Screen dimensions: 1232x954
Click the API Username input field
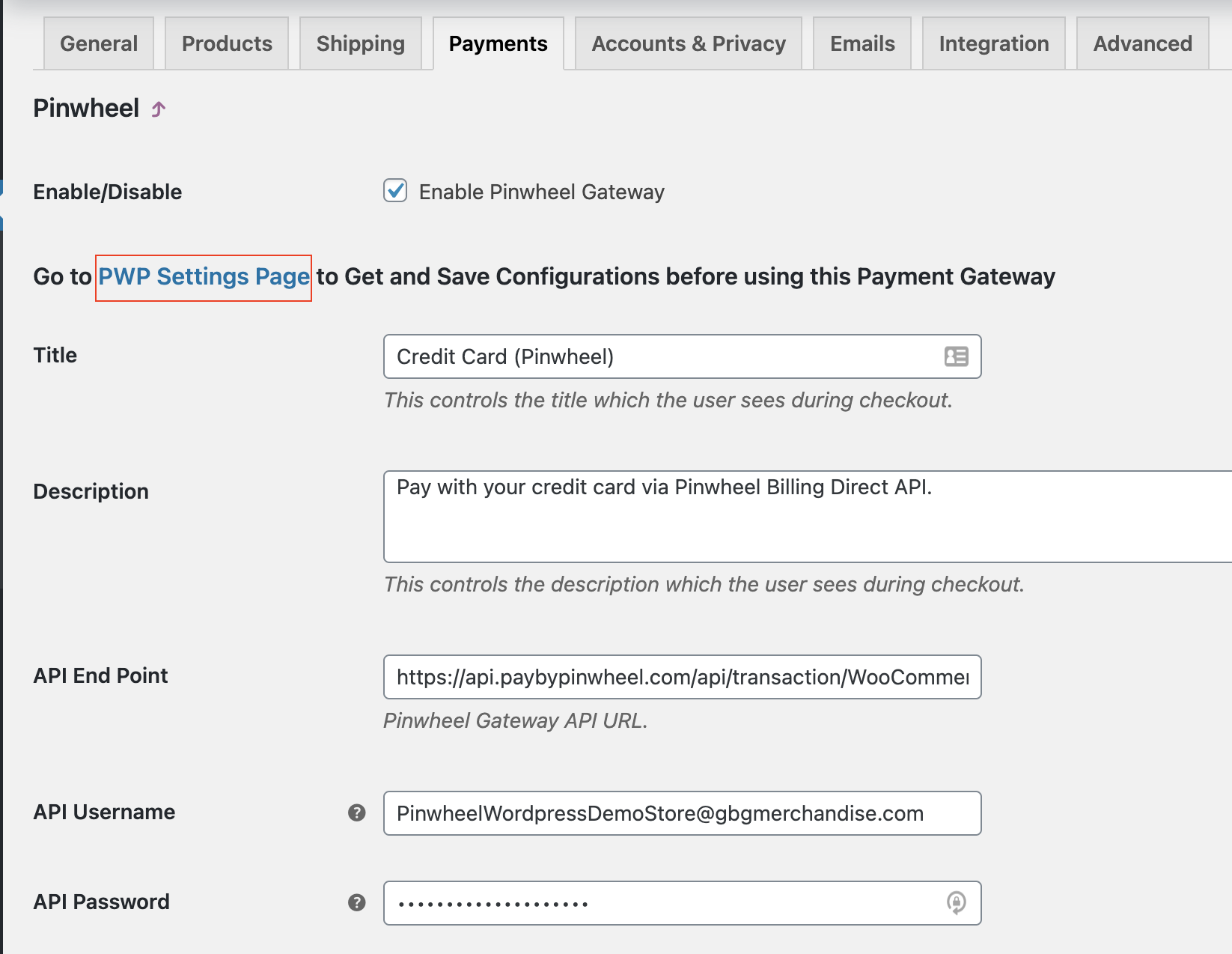tap(683, 813)
